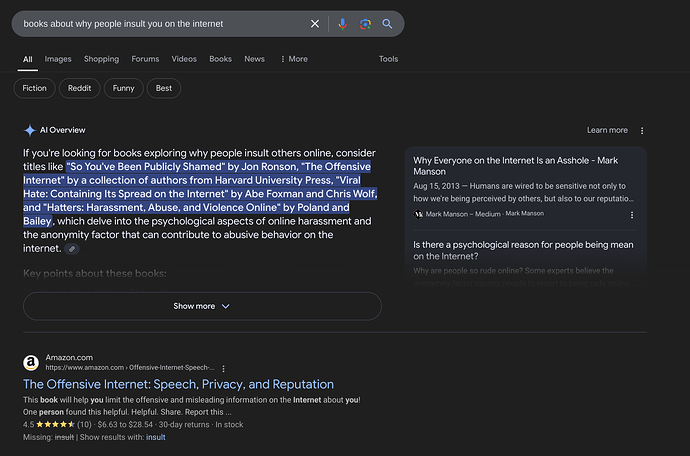The height and width of the screenshot is (456, 690).
Task: Select the News tab
Action: pyautogui.click(x=254, y=59)
